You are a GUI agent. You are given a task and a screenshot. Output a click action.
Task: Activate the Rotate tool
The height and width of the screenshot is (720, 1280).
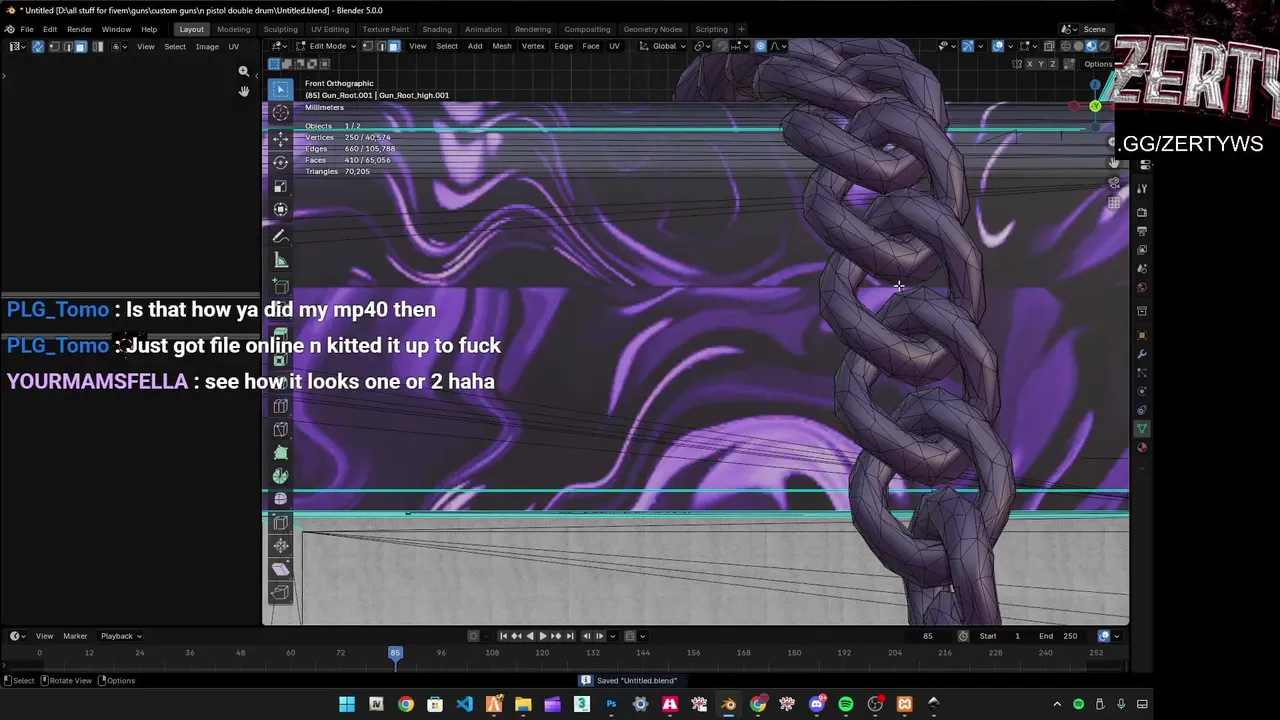click(x=280, y=162)
